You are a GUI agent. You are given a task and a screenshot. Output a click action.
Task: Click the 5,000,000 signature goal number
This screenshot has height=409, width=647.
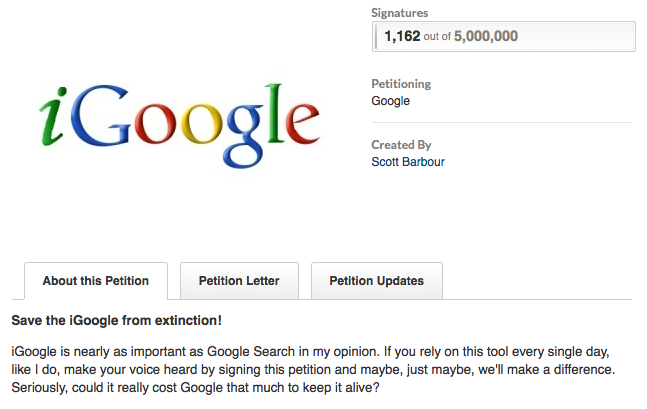[x=486, y=37]
